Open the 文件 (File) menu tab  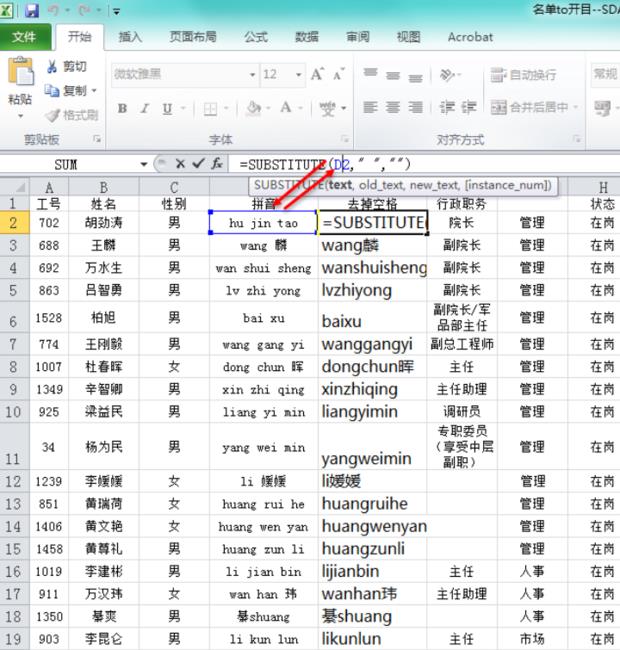click(x=24, y=37)
